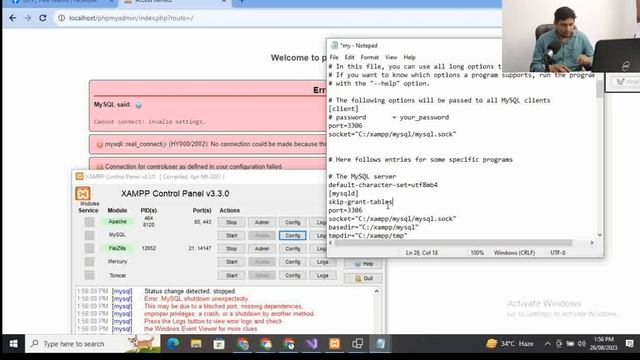The height and width of the screenshot is (360, 640).
Task: Open the help icon beside 'MySQL said'
Action: click(138, 105)
